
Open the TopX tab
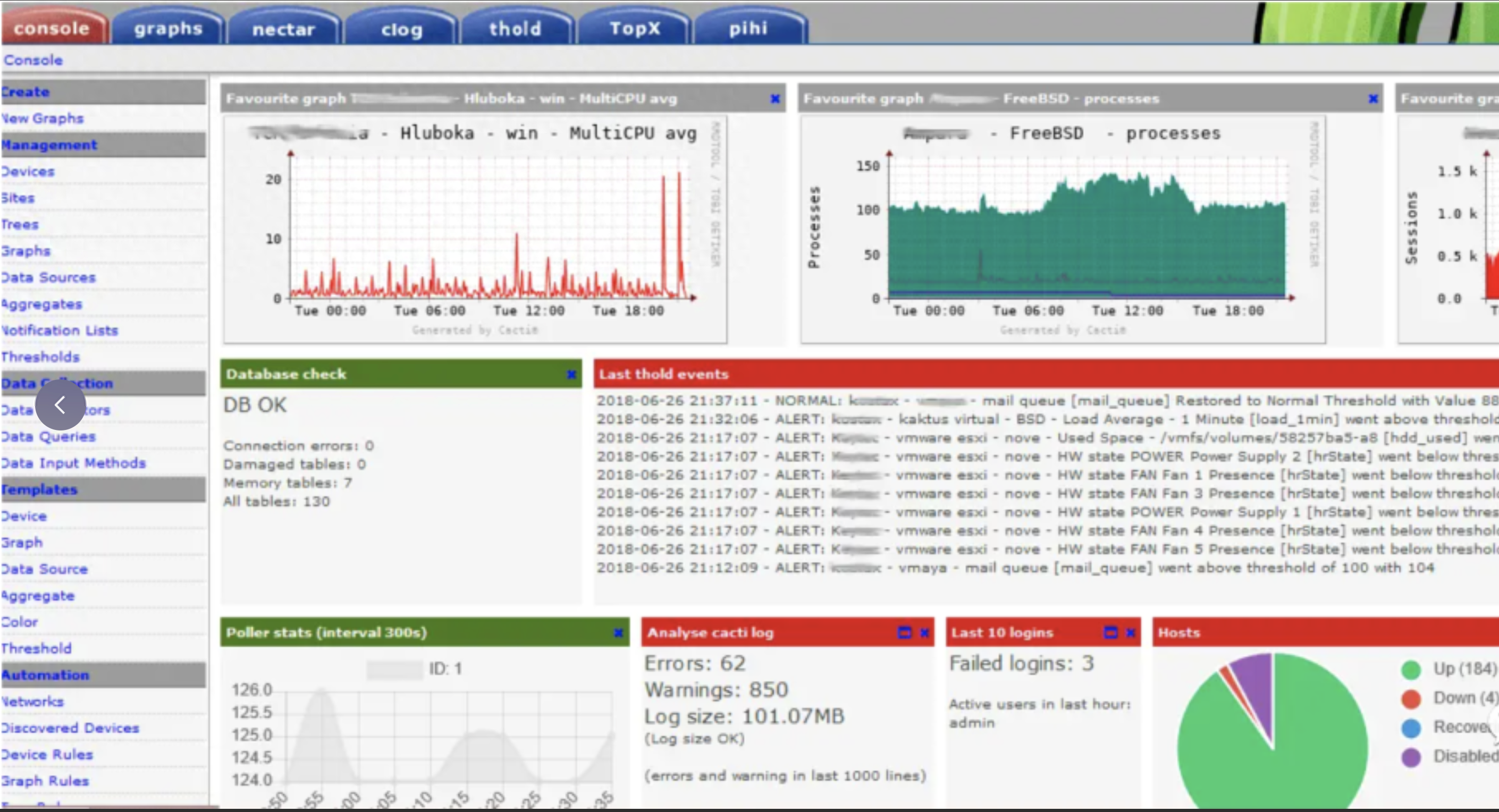[x=635, y=28]
